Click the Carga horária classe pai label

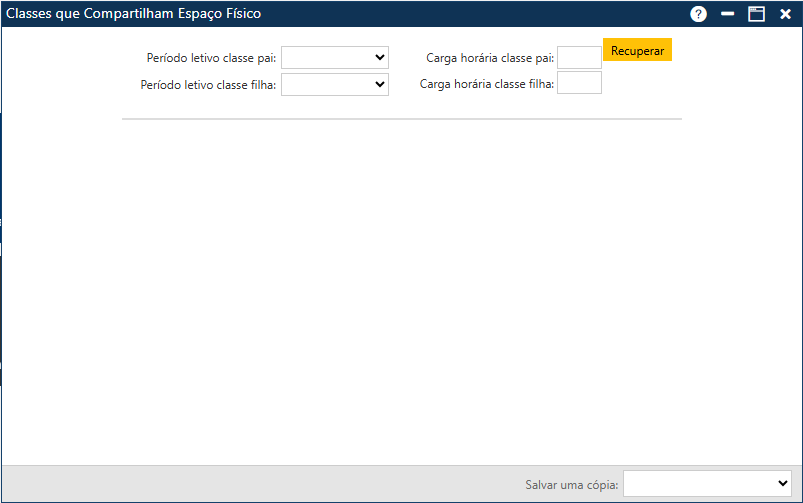click(x=489, y=59)
